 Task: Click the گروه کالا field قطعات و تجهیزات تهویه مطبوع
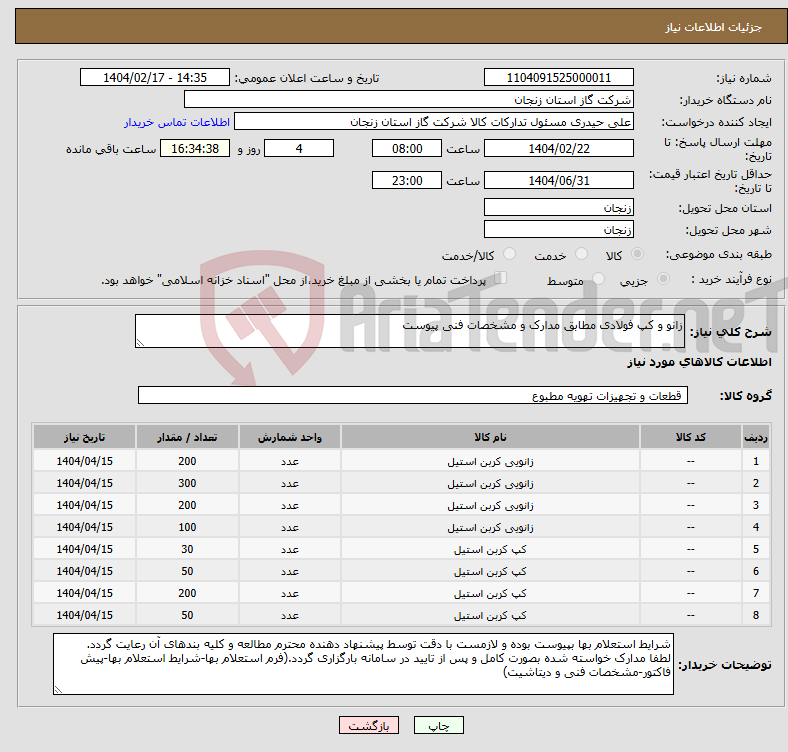tap(413, 395)
